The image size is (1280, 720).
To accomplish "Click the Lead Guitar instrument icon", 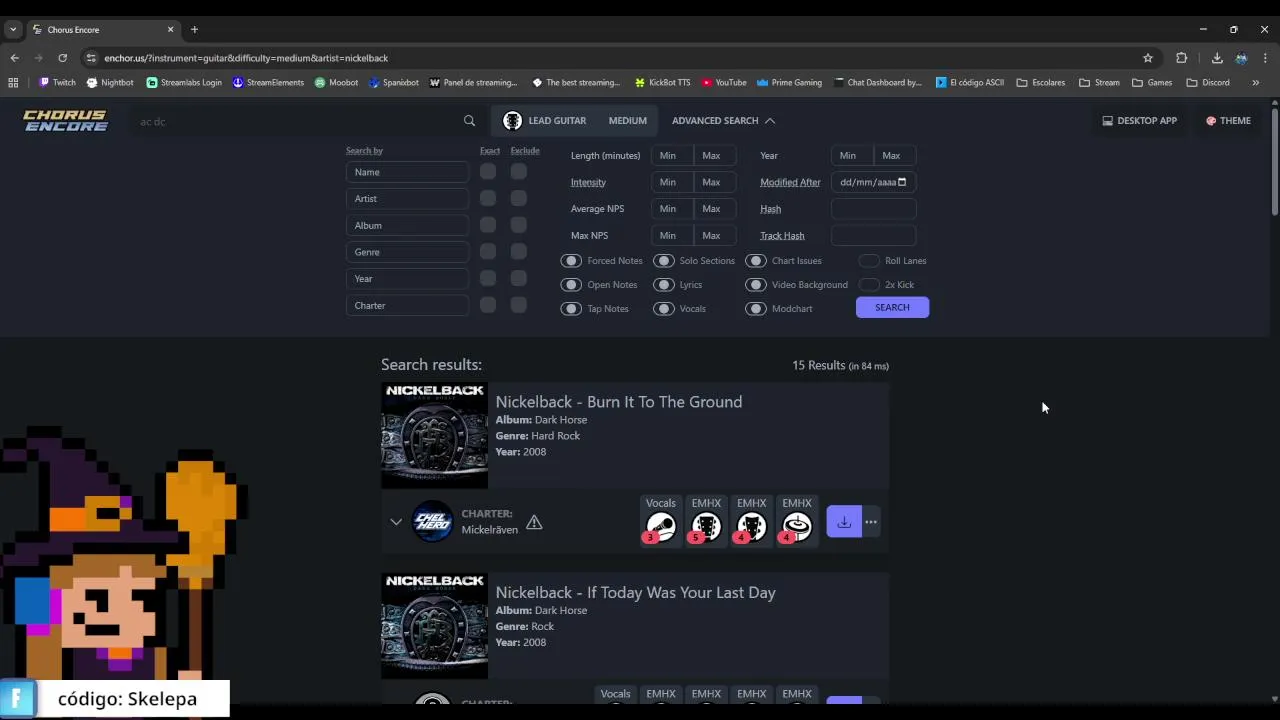I will pyautogui.click(x=512, y=121).
